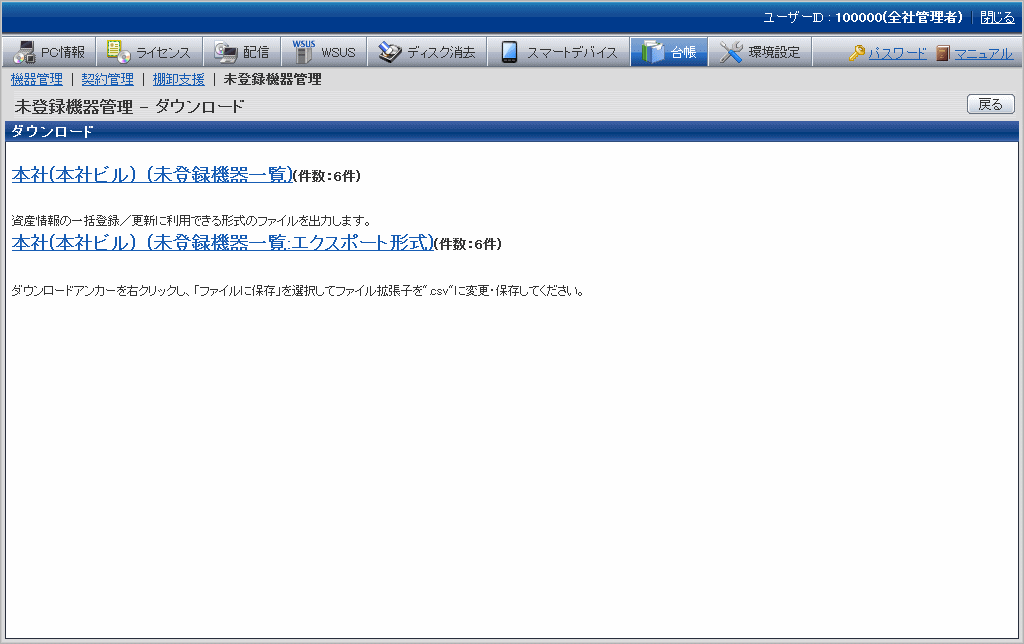The image size is (1024, 644).
Task: Select 未登録機器管理 in the sub-navigation
Action: (x=272, y=79)
